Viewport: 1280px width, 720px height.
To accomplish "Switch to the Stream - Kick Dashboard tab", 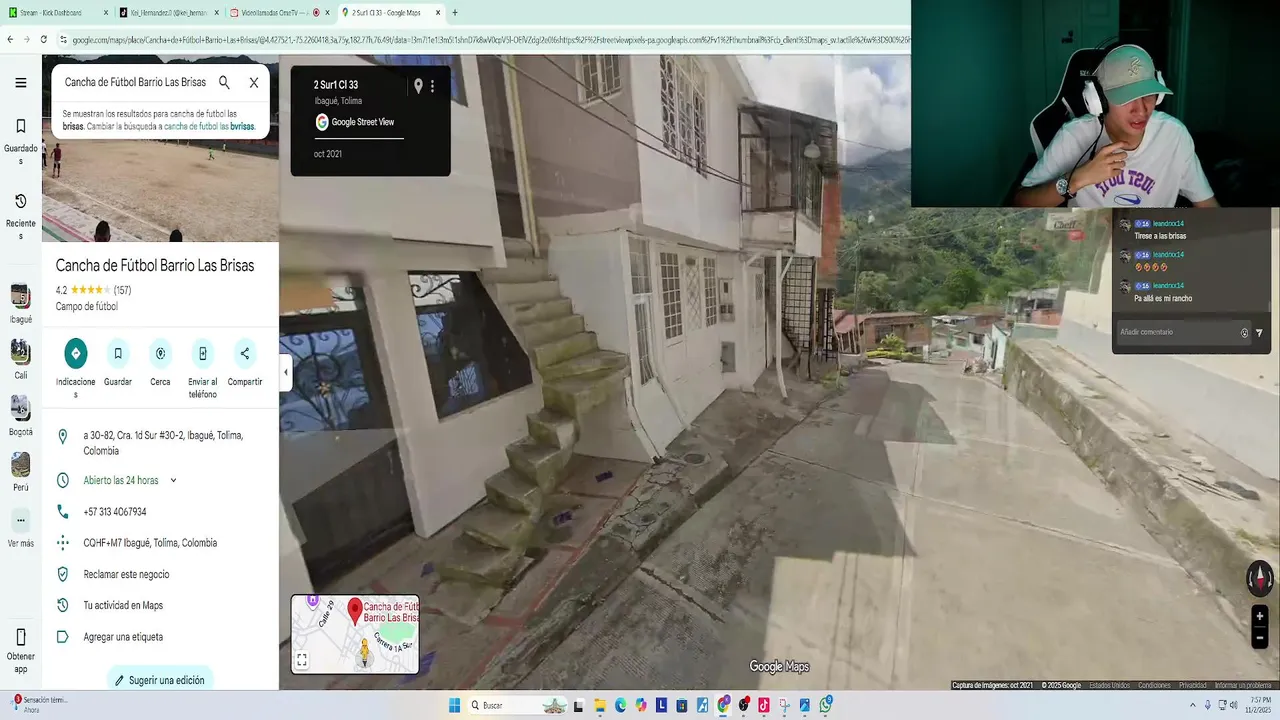I will point(58,13).
